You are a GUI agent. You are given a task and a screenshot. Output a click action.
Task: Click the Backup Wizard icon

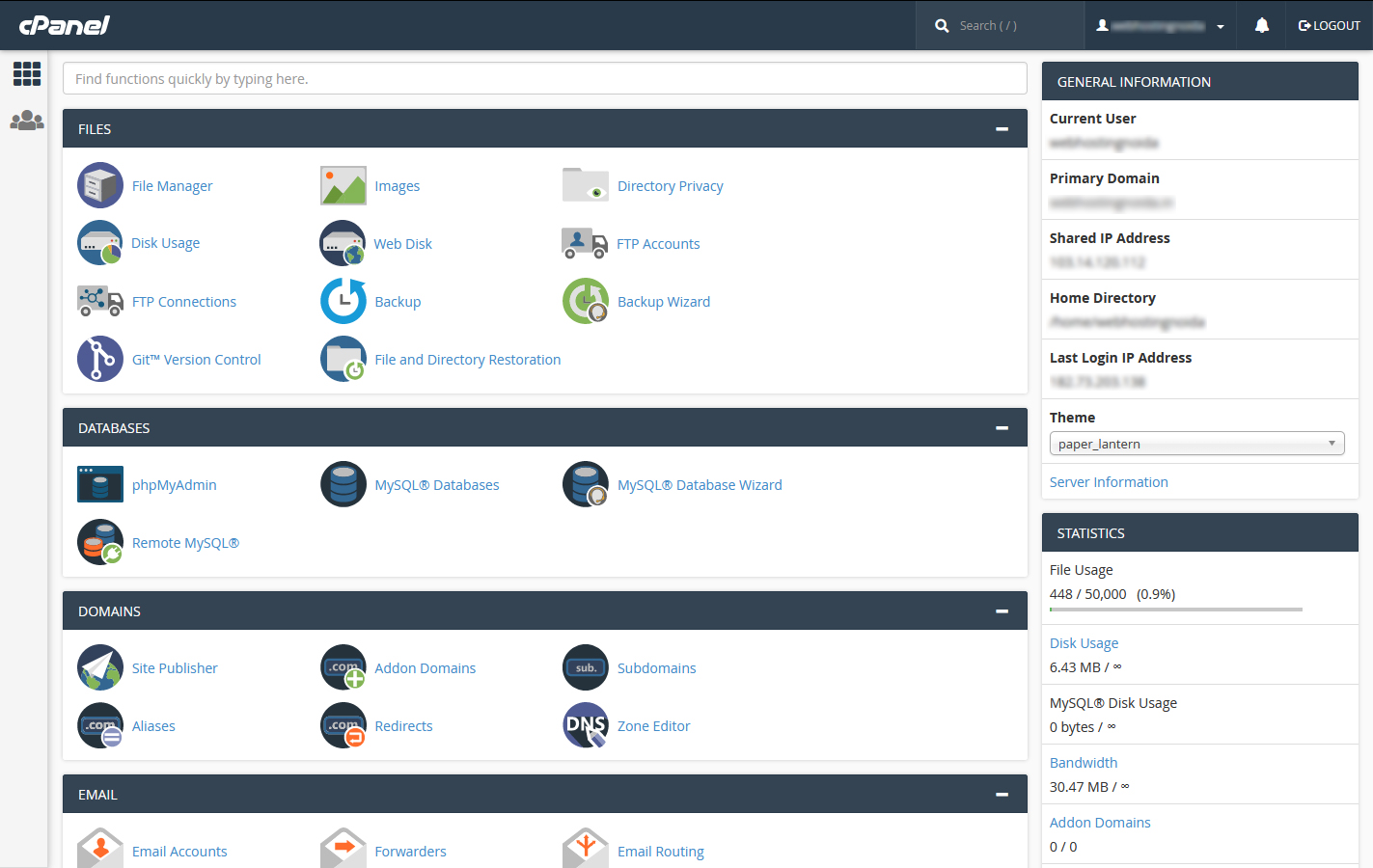point(586,301)
